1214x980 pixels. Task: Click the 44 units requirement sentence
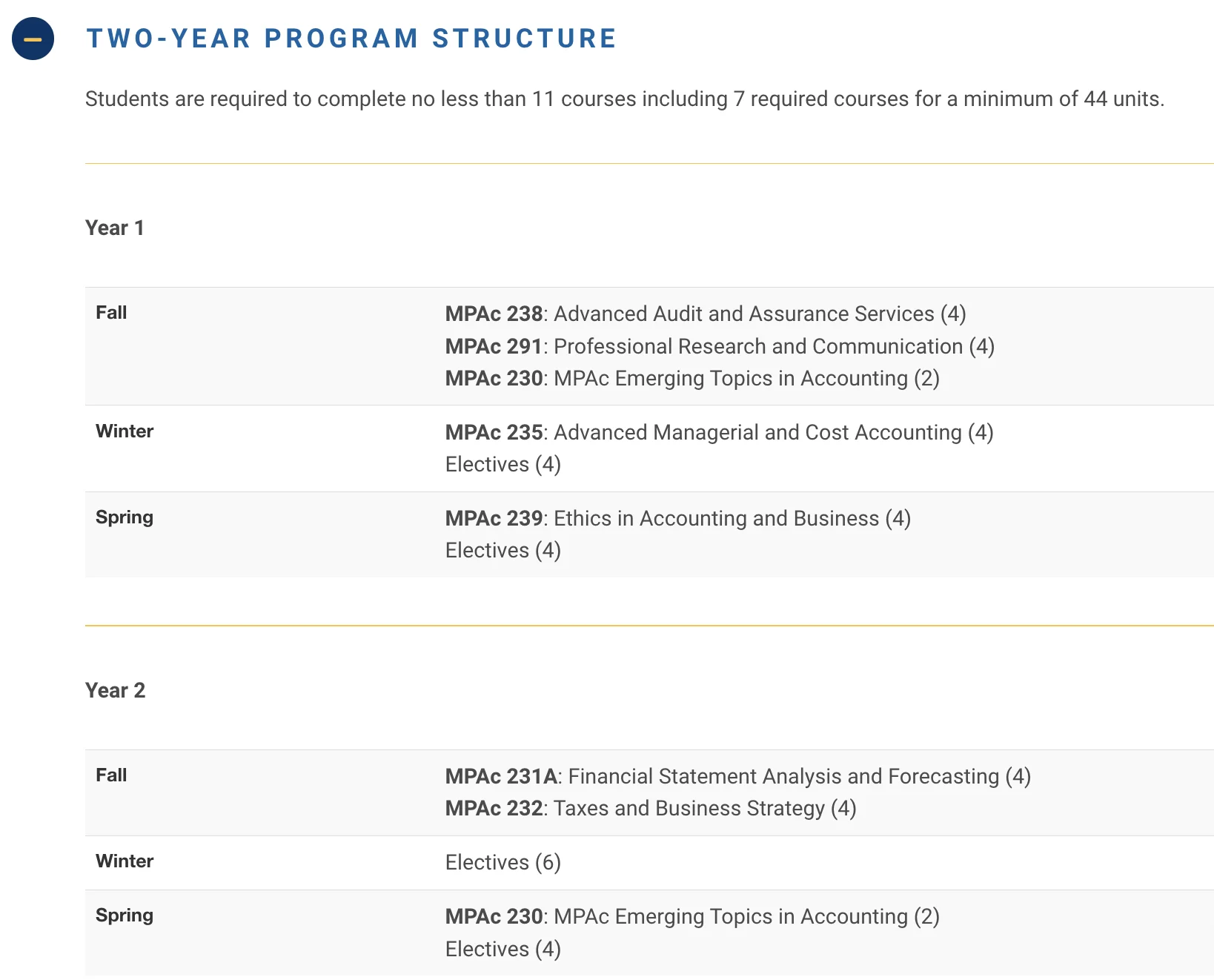coord(624,99)
